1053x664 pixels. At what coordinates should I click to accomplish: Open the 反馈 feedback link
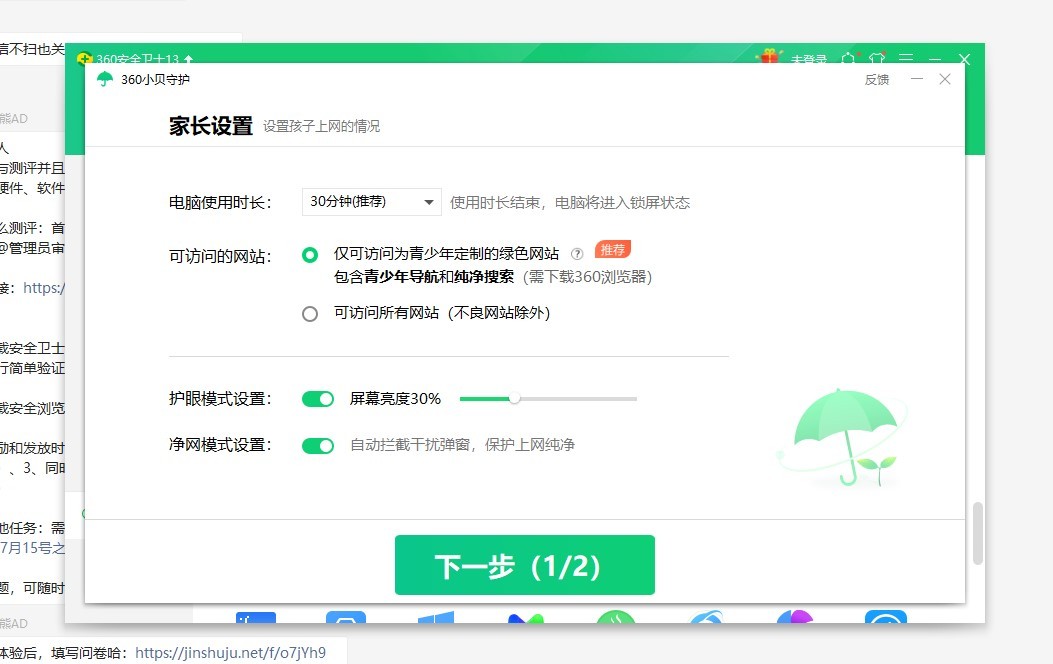(877, 79)
